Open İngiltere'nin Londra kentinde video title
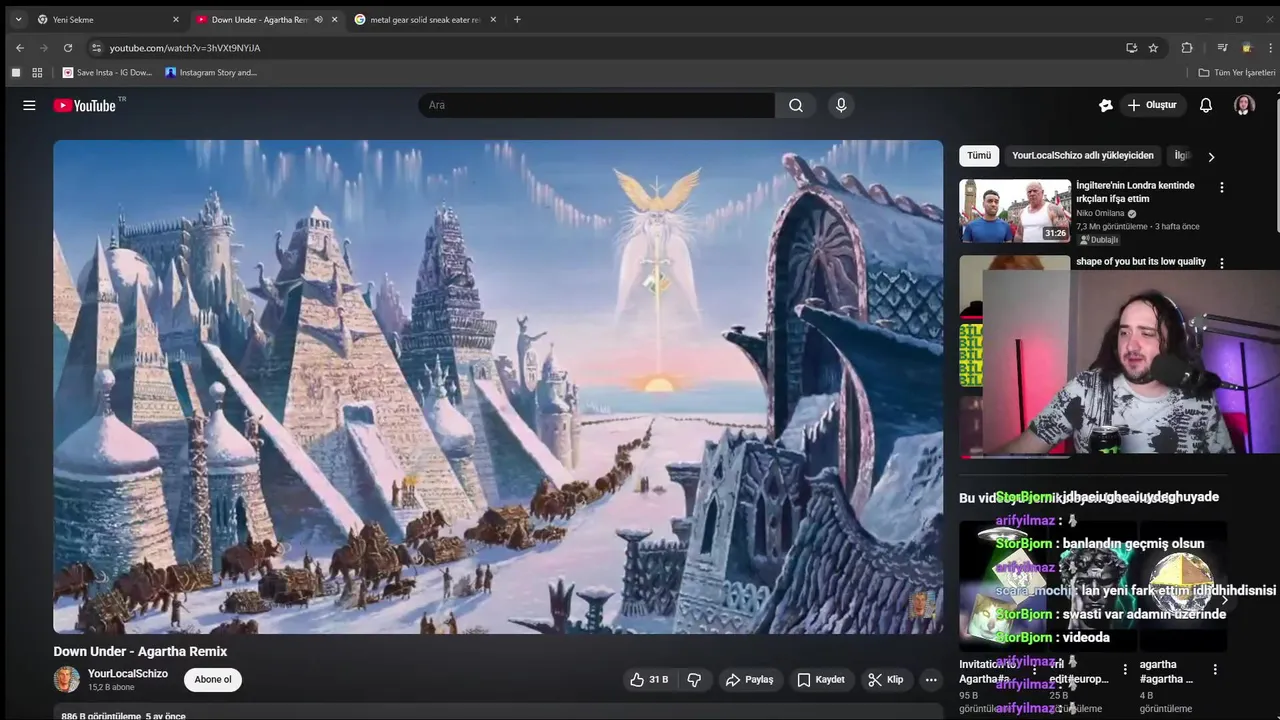Viewport: 1280px width, 720px height. tap(1135, 192)
